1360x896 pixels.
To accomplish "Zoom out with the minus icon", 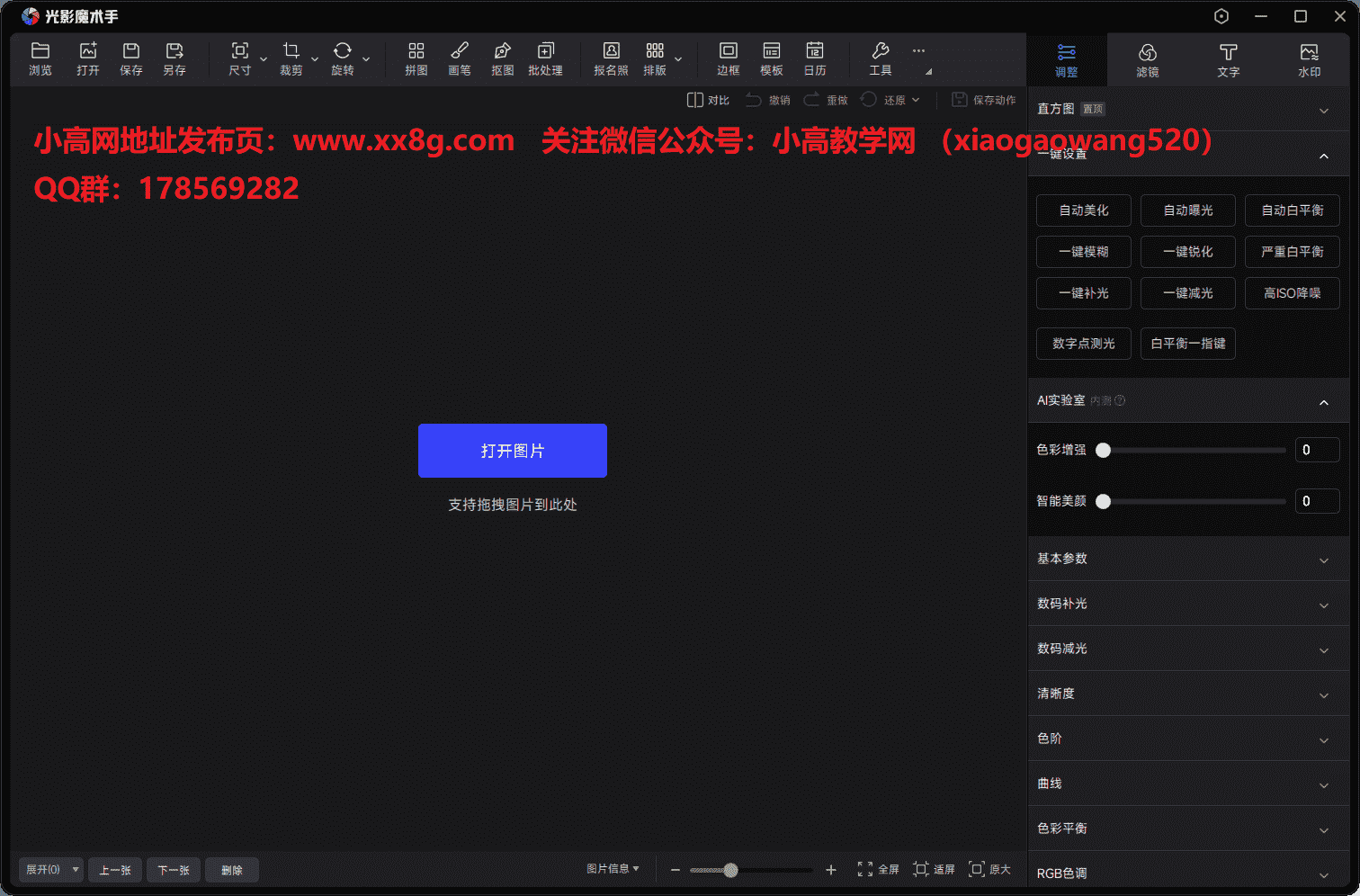I will point(676,870).
